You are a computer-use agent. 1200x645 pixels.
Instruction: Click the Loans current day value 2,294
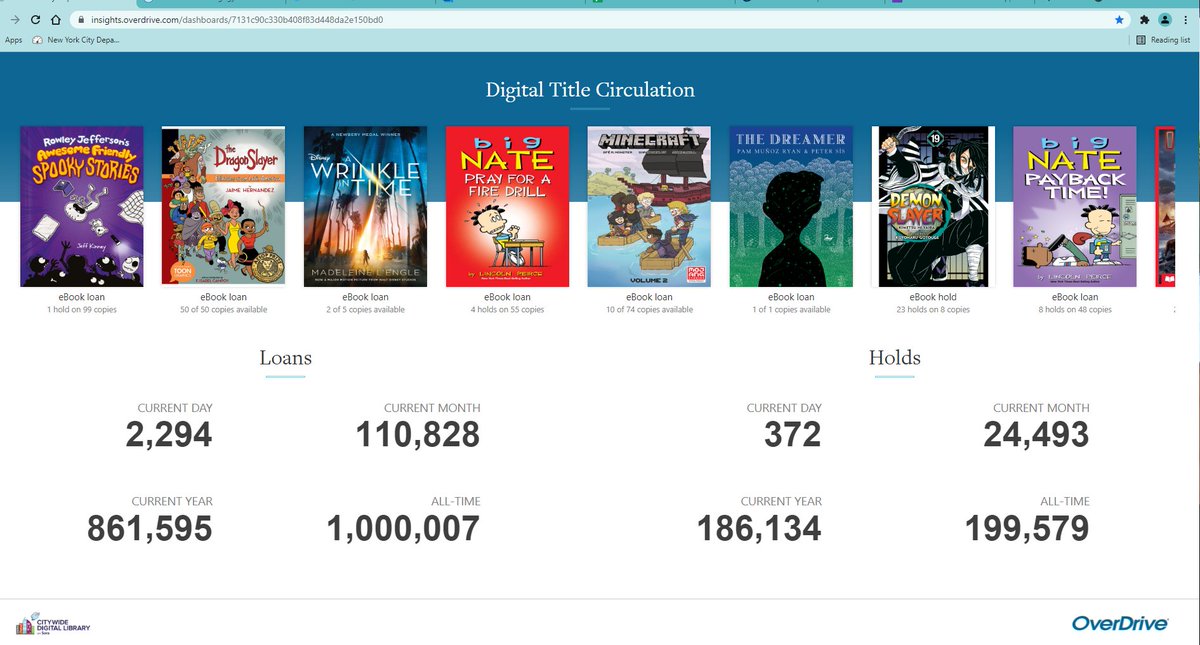point(169,434)
